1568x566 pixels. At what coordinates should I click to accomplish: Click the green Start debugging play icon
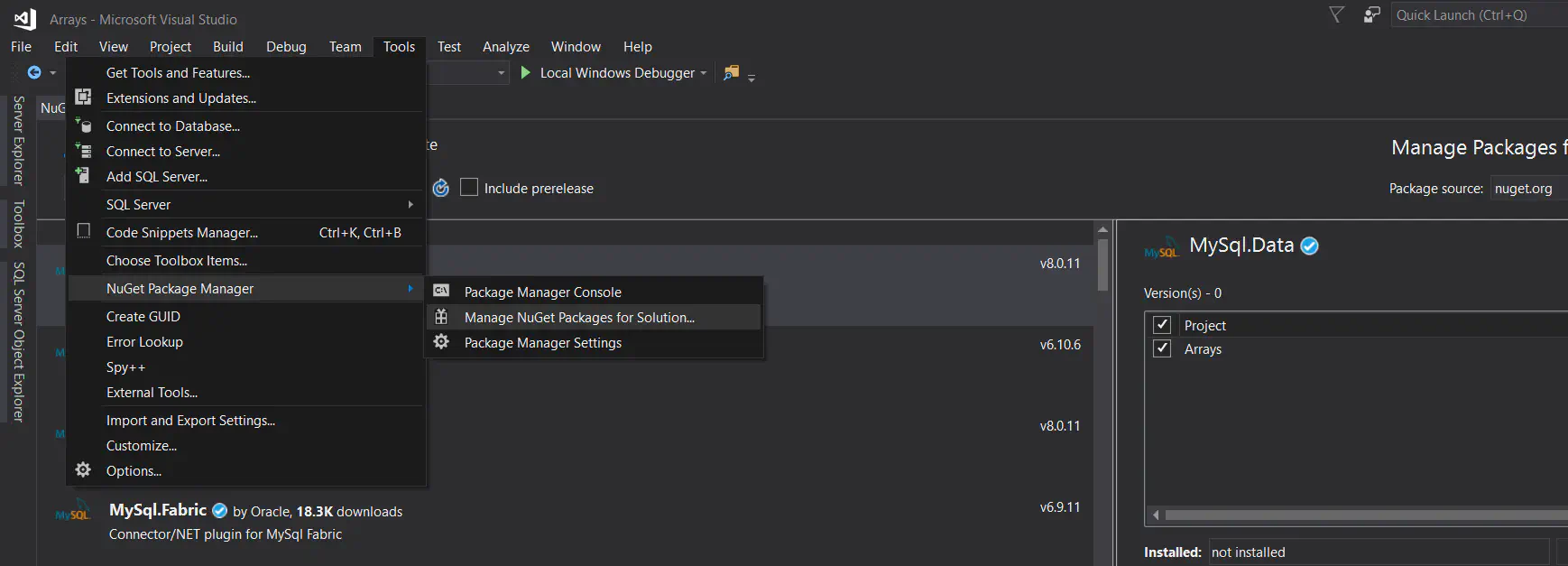click(x=526, y=72)
